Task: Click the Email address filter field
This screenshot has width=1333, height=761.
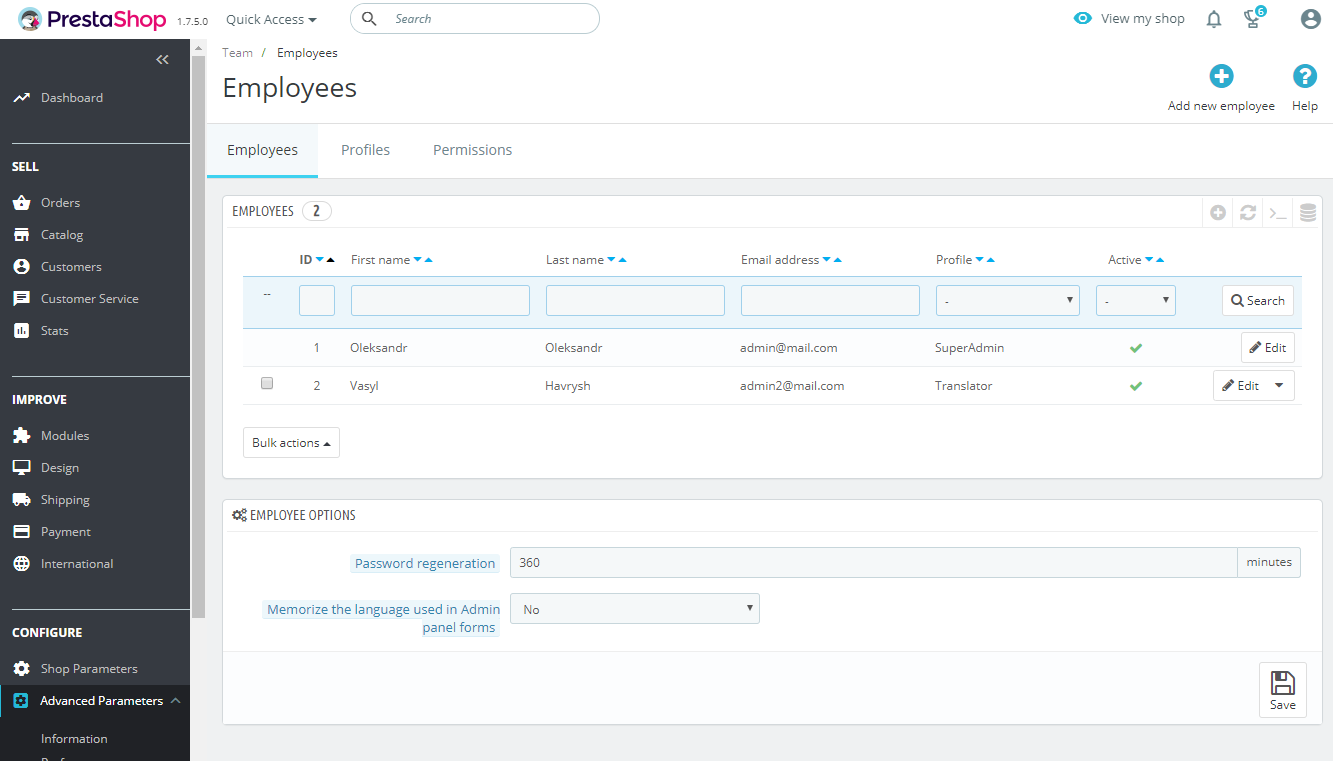Action: (830, 301)
